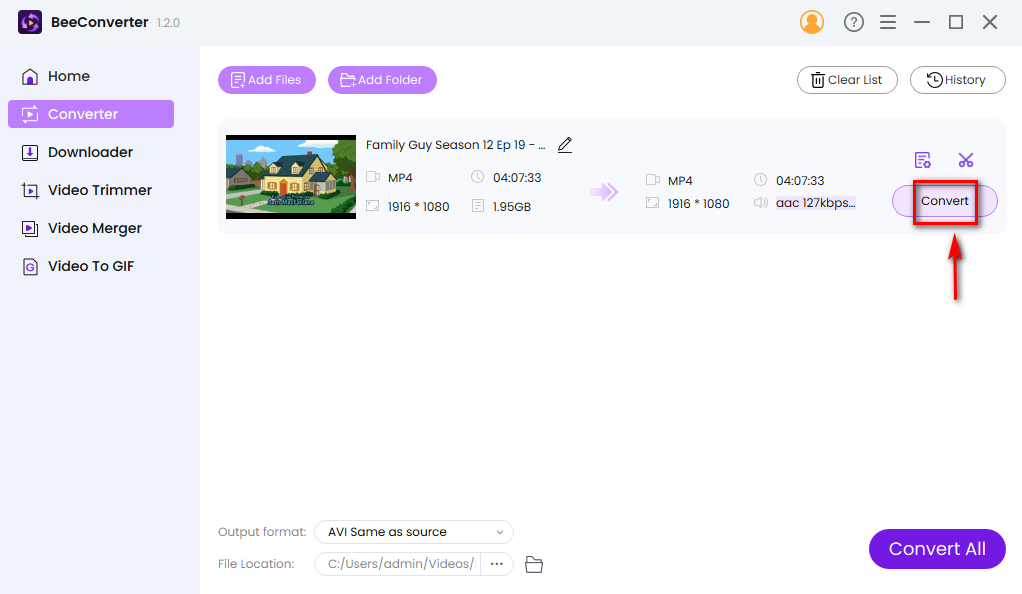
Task: Rename file with pencil edit icon
Action: click(x=565, y=145)
